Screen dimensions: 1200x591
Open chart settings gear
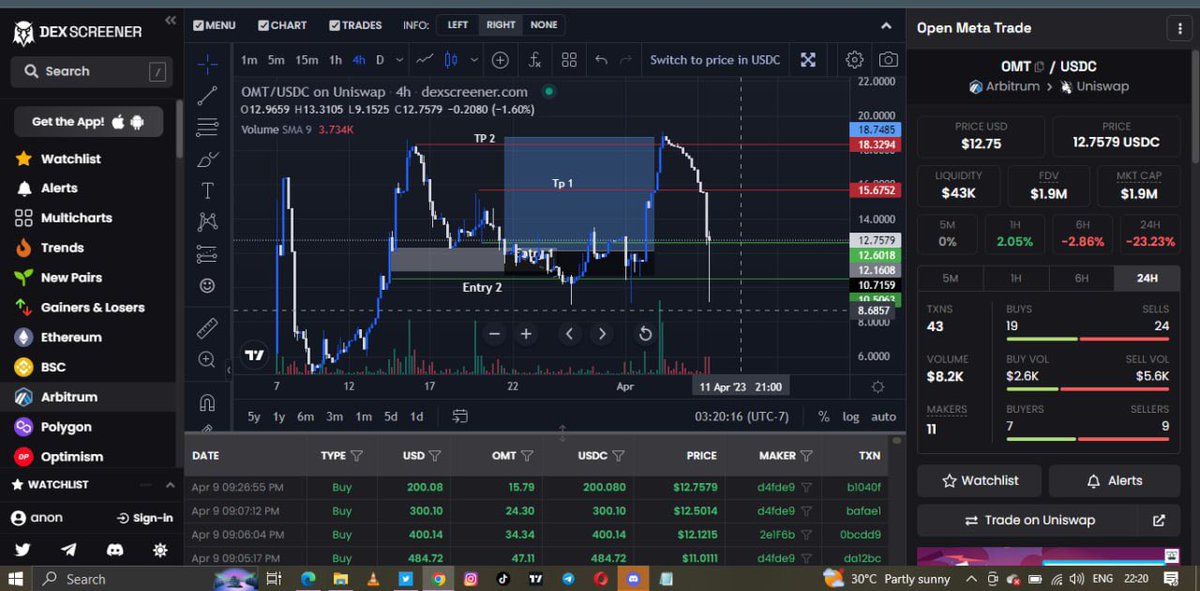[x=855, y=60]
